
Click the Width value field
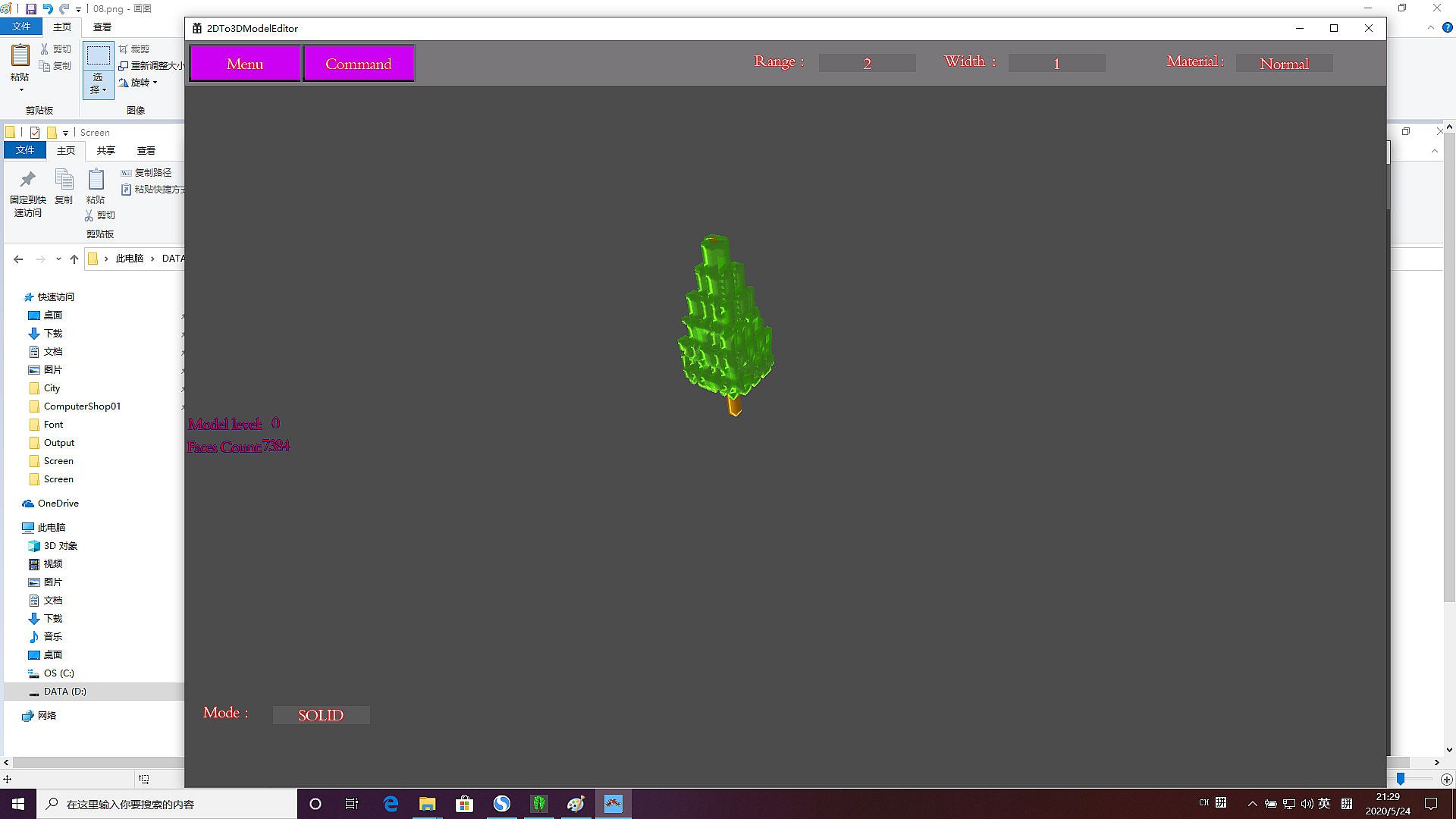1056,64
